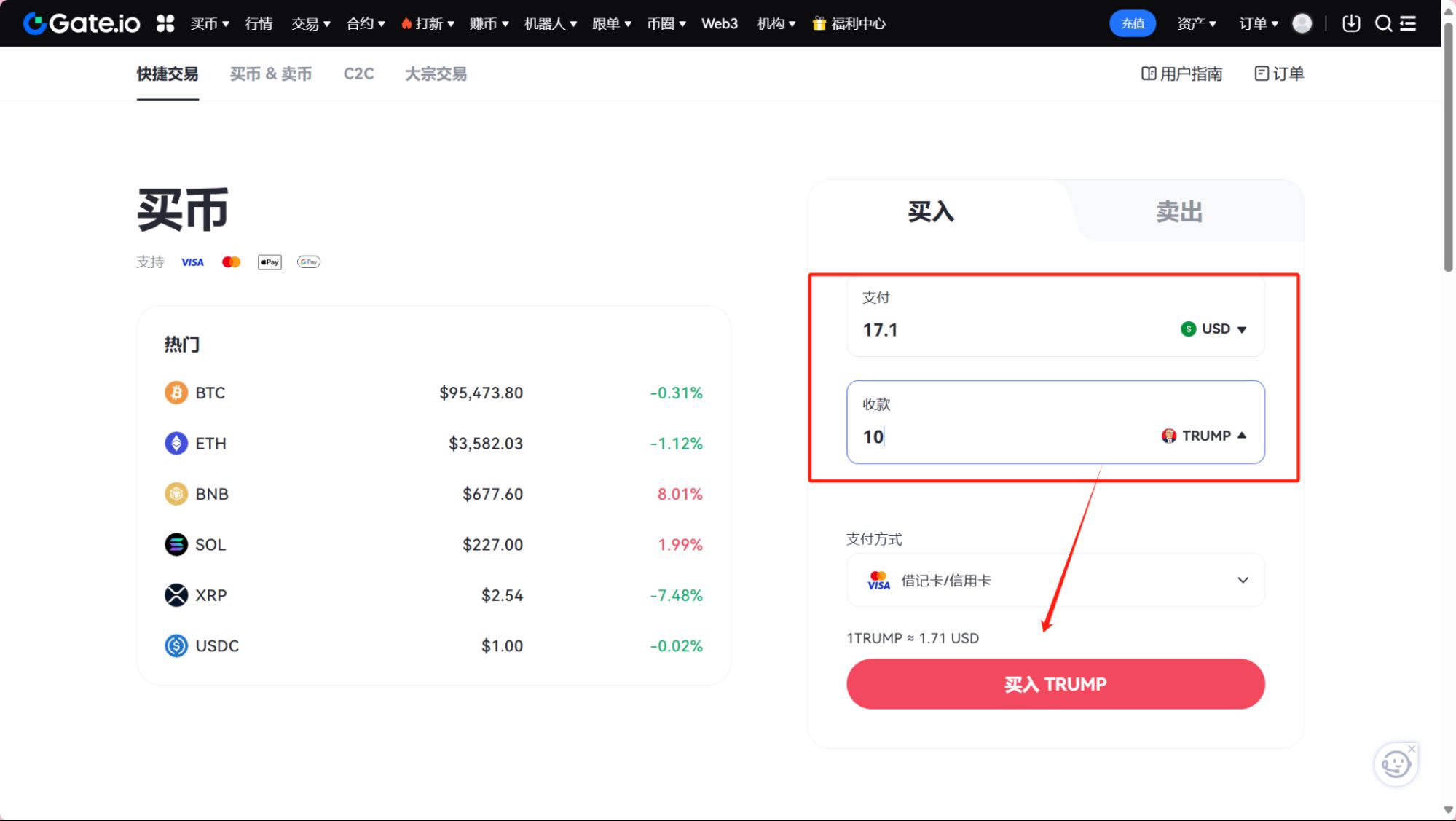
Task: Click the Mastercard payment logo
Action: coord(231,262)
